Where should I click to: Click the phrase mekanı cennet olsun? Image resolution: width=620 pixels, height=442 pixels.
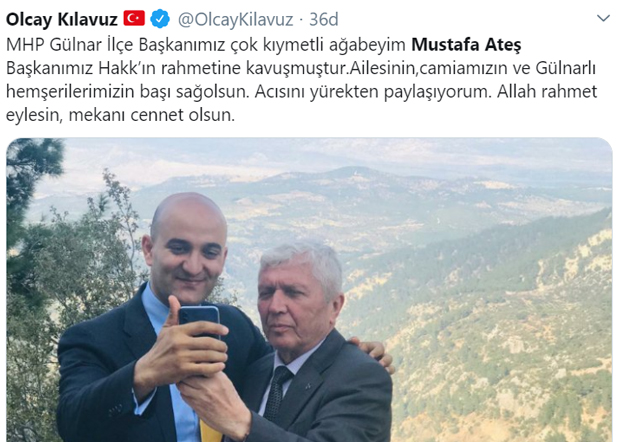point(151,115)
